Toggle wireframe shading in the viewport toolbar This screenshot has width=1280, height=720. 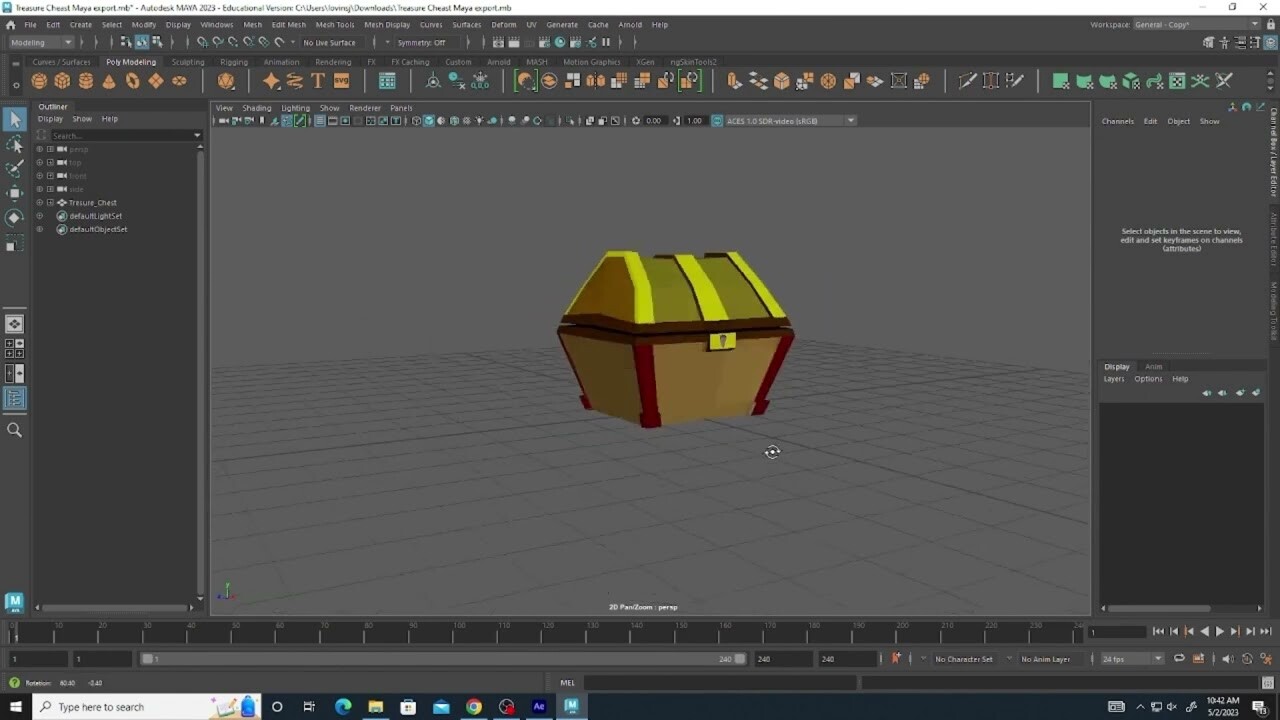click(417, 120)
